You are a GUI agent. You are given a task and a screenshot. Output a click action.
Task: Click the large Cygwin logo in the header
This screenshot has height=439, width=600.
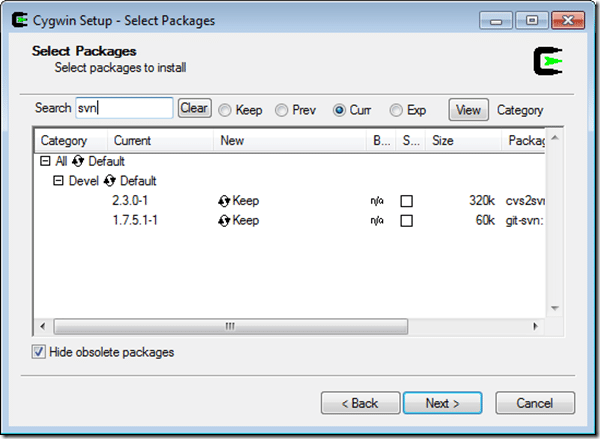pos(548,61)
